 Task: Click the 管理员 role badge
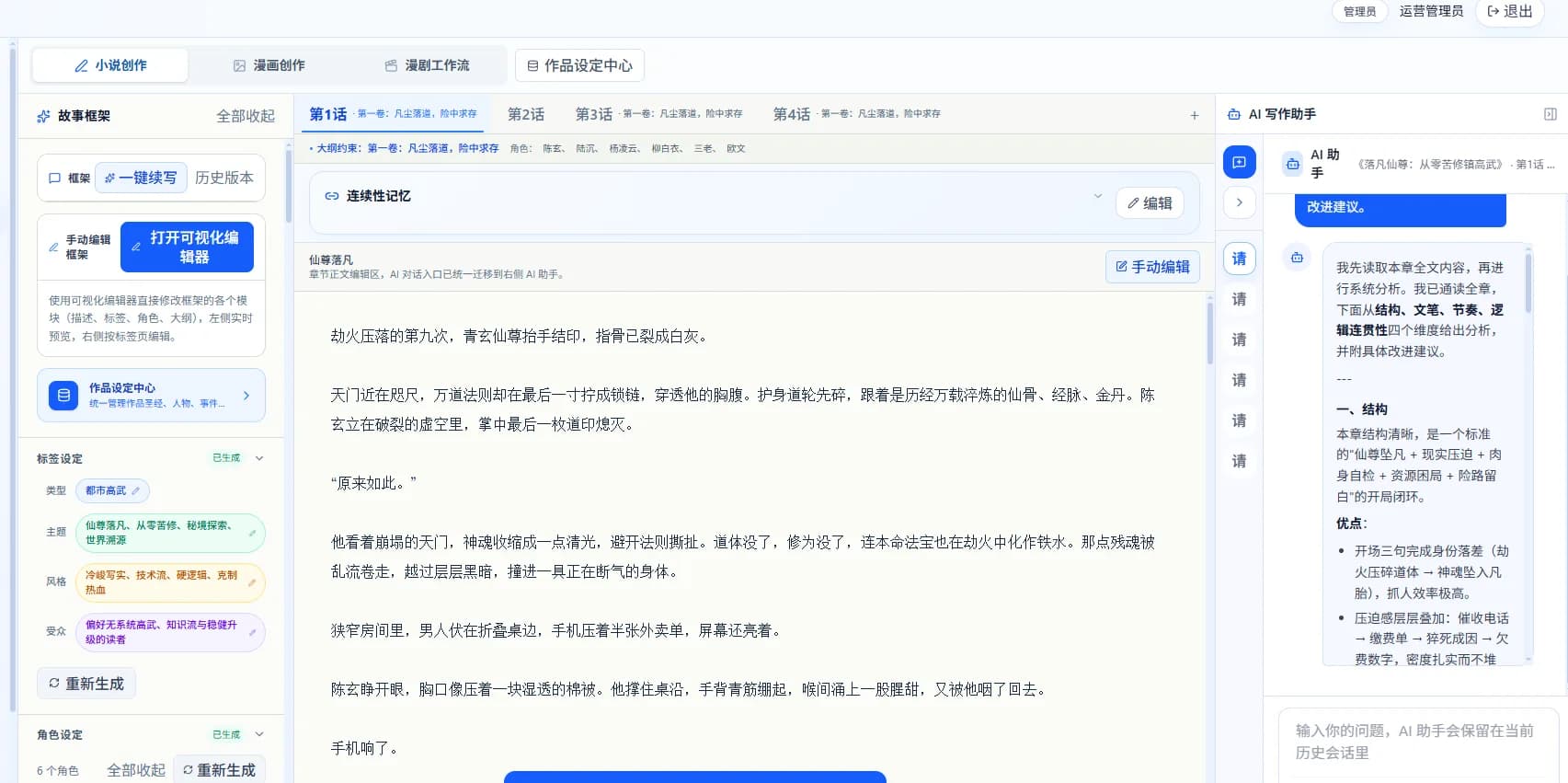[1359, 12]
